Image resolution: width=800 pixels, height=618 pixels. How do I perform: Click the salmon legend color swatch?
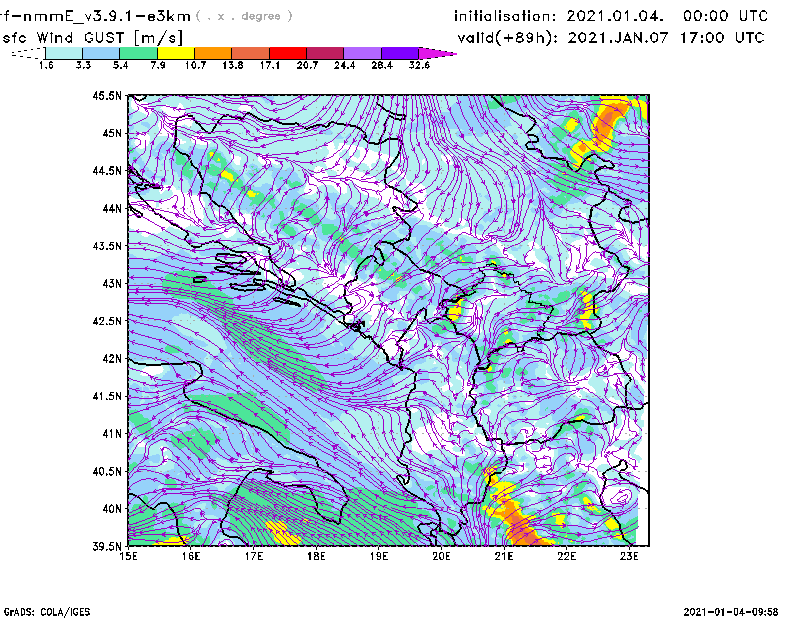coord(251,53)
